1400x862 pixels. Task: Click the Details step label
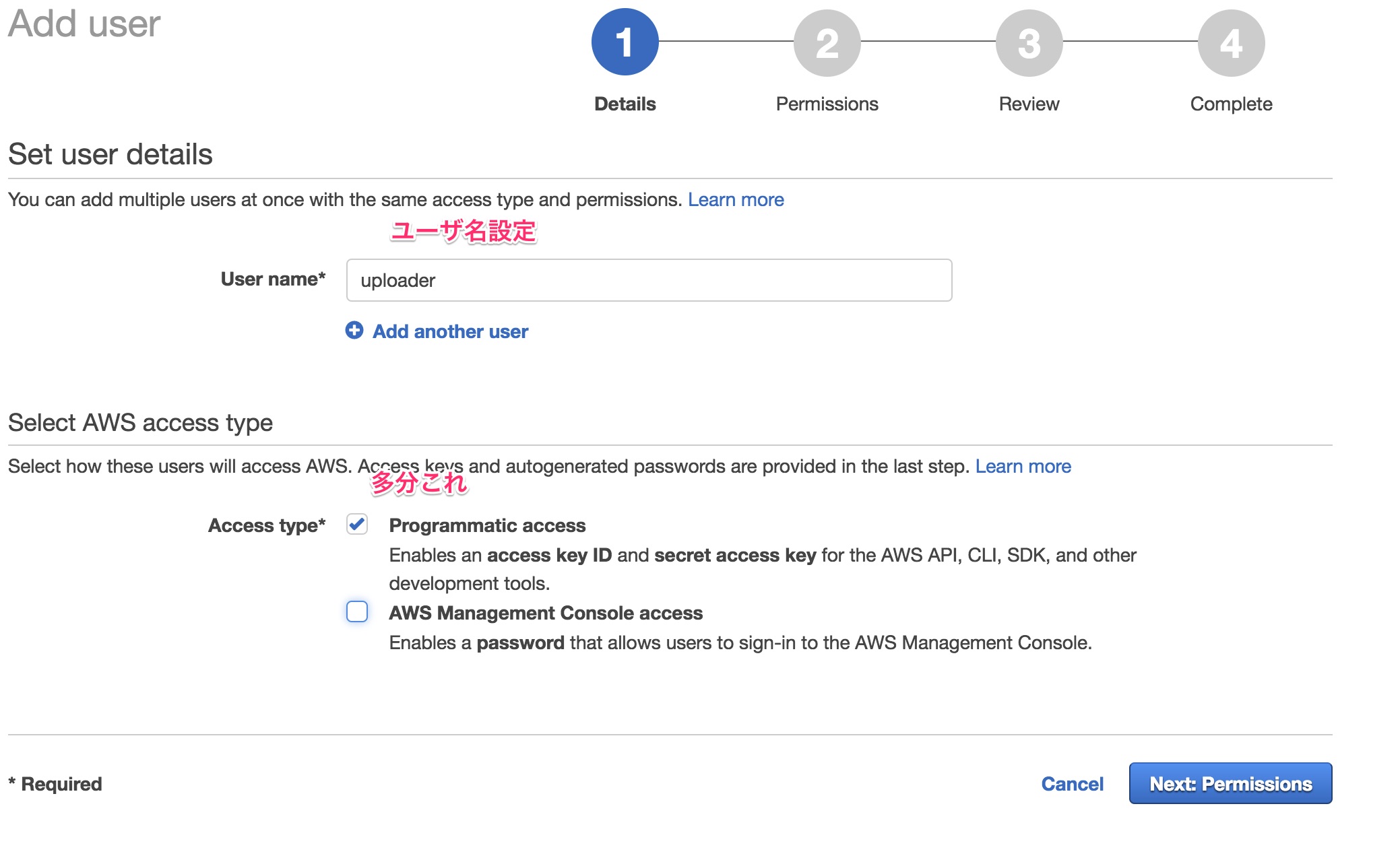(x=625, y=104)
